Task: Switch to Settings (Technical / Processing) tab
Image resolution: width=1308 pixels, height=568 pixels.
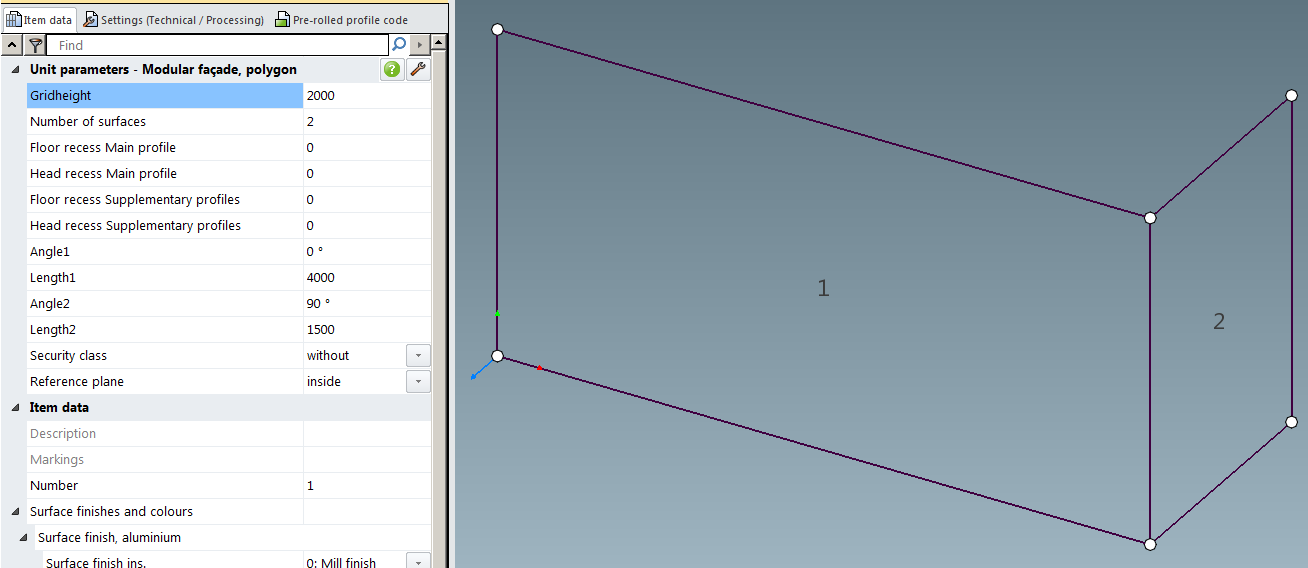Action: coord(174,19)
